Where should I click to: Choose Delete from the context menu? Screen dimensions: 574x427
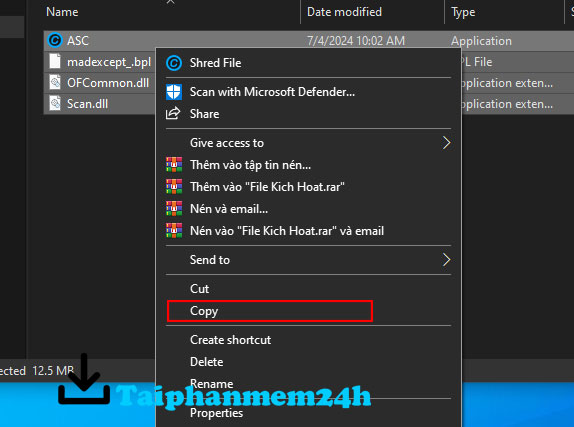[x=207, y=362]
